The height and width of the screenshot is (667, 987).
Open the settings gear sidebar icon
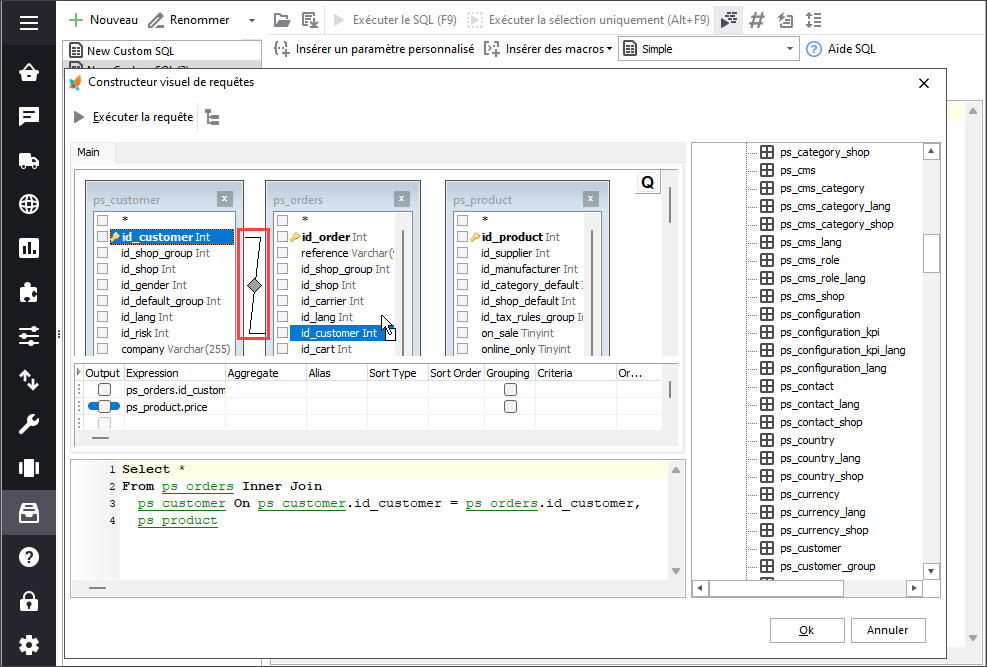(x=29, y=645)
